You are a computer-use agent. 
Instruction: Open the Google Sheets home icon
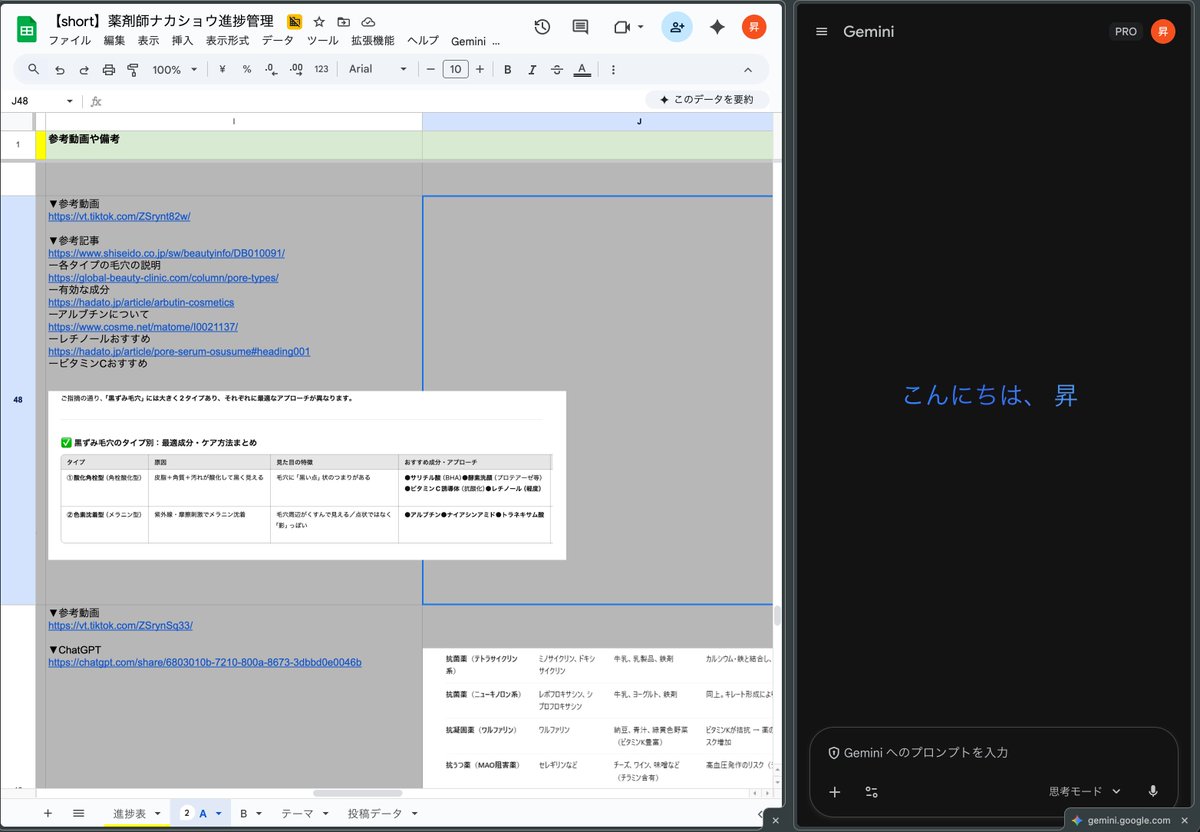(x=27, y=30)
